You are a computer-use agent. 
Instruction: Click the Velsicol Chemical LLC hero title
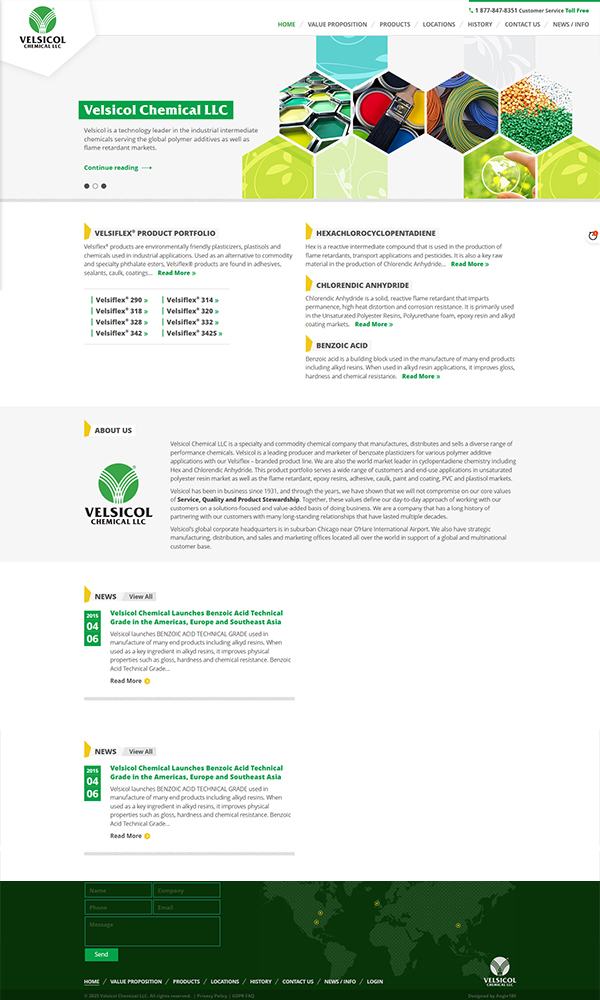(156, 110)
